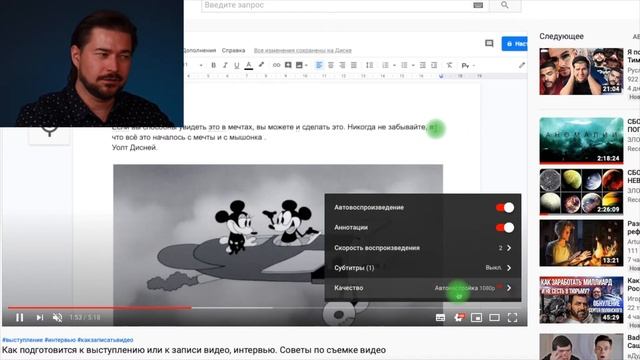Image resolution: width=640 pixels, height=360 pixels.
Task: Open the 21:04 suggested video thumbnail
Action: pyautogui.click(x=581, y=71)
